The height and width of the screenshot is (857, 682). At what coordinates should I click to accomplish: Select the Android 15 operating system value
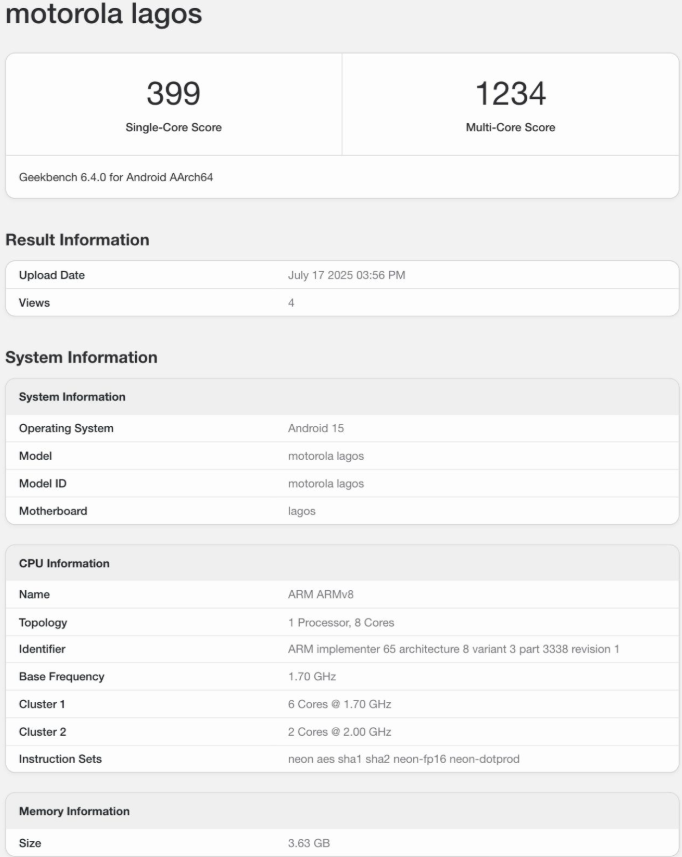tap(316, 428)
